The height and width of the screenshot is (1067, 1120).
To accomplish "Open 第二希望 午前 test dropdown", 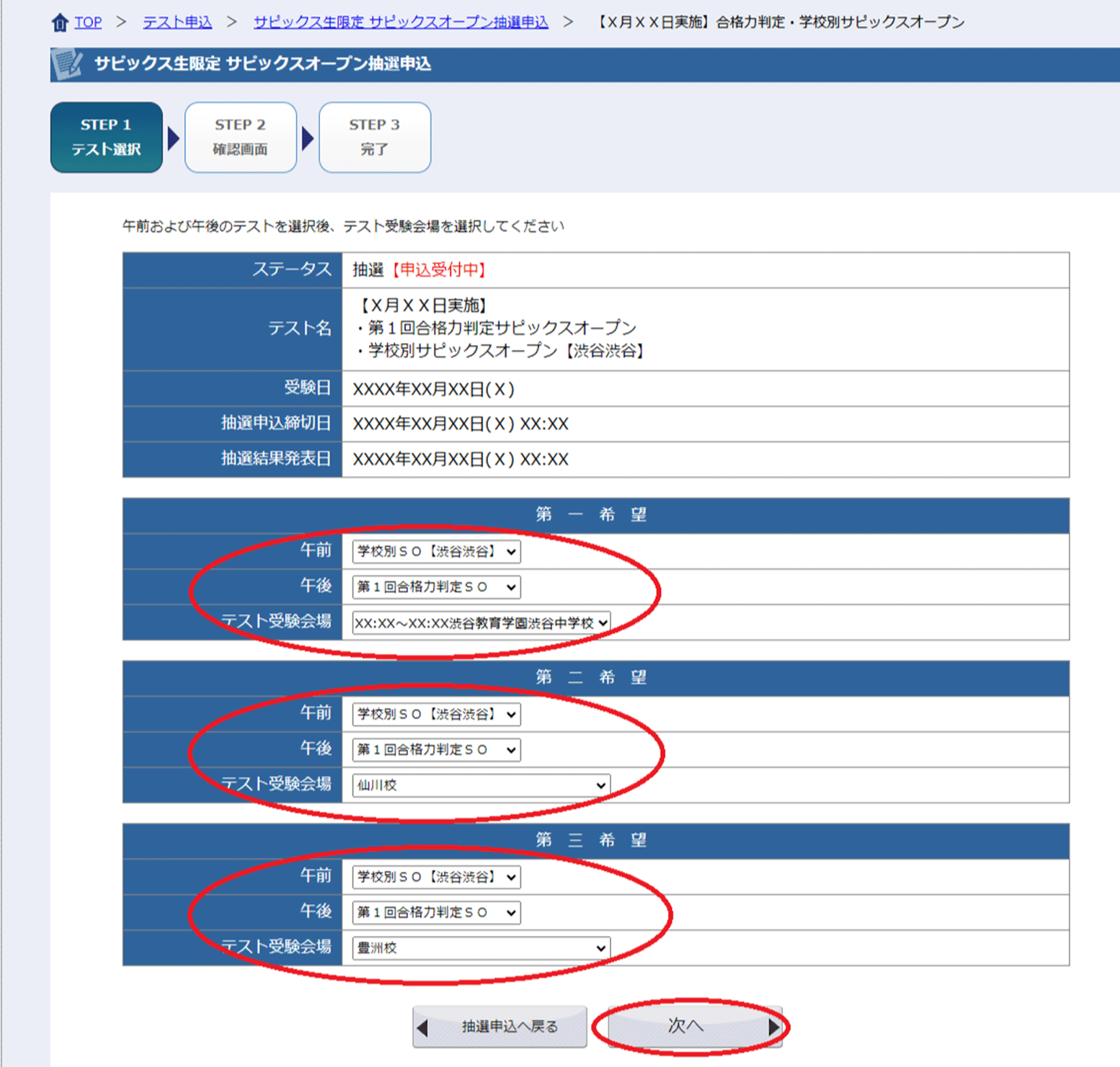I will coord(436,715).
